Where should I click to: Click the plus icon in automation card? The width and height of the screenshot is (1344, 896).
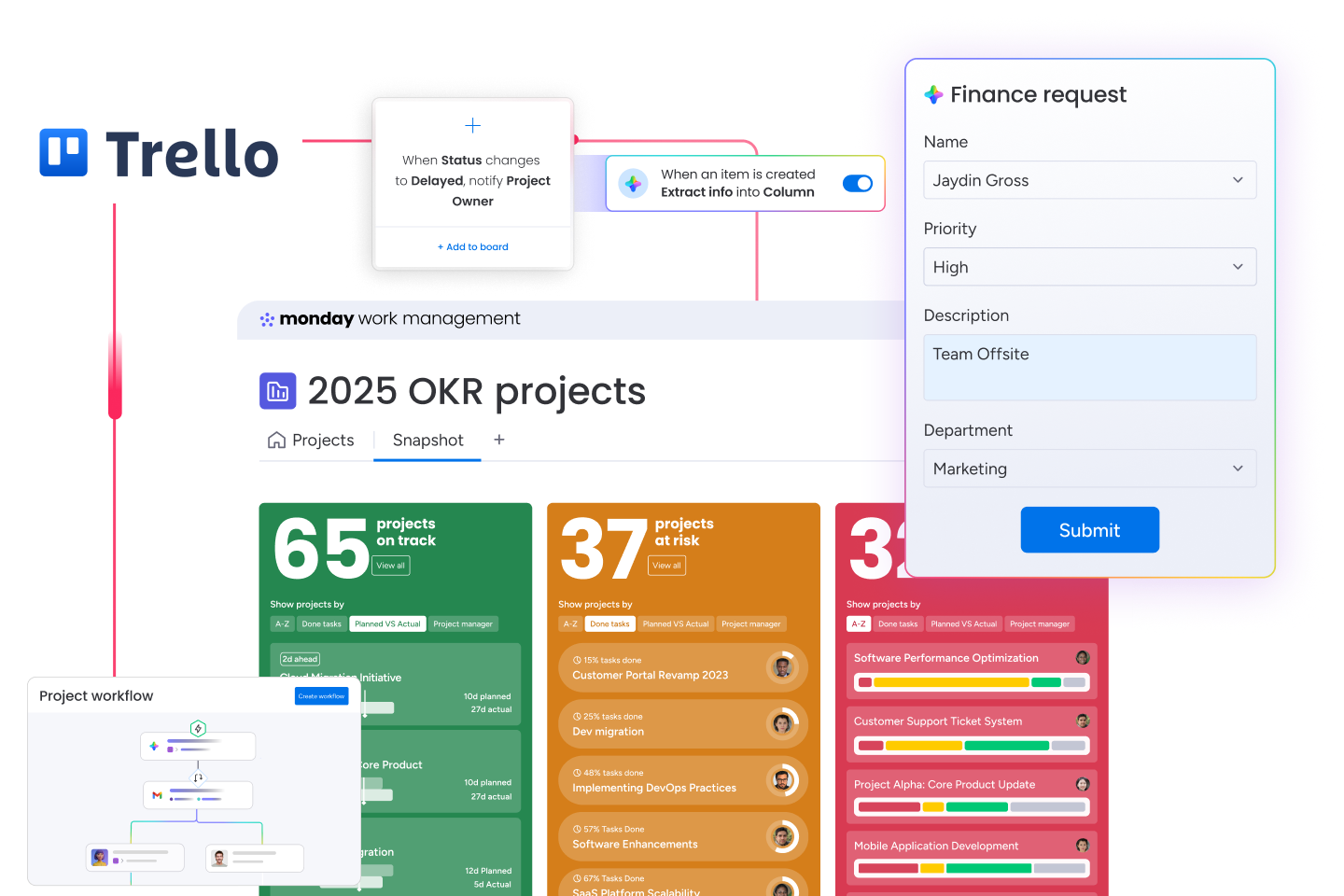point(473,125)
